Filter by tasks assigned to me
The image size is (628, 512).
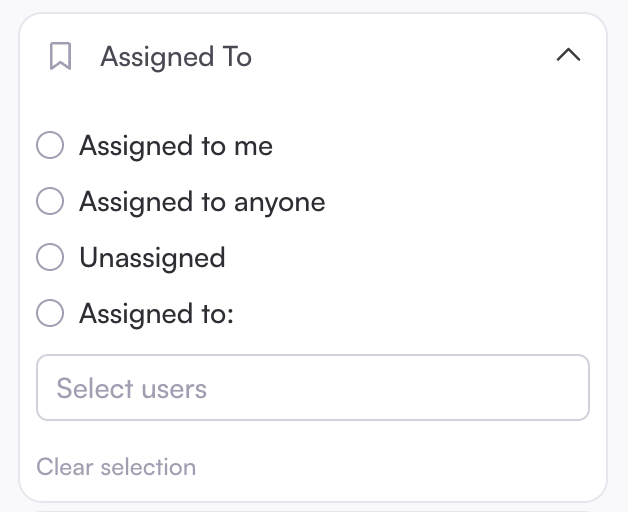pyautogui.click(x=50, y=146)
